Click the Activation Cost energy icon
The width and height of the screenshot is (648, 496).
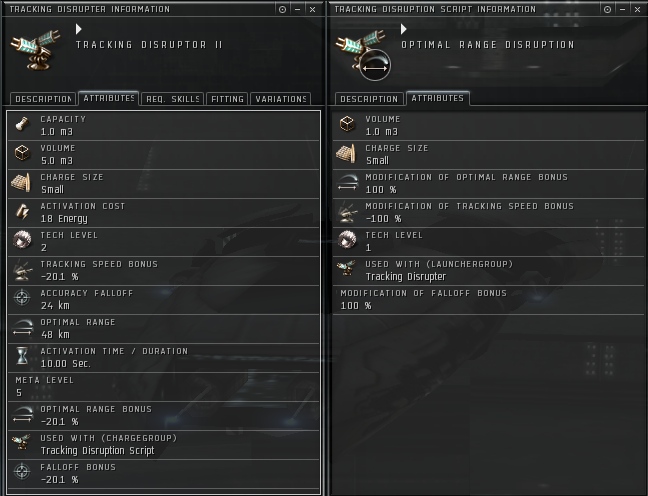pyautogui.click(x=22, y=212)
